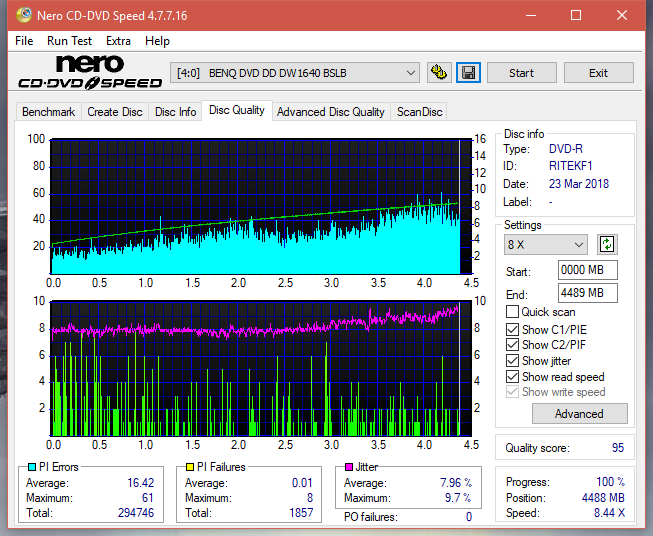The image size is (653, 536).
Task: Switch to the Create Disc tab
Action: click(x=115, y=112)
